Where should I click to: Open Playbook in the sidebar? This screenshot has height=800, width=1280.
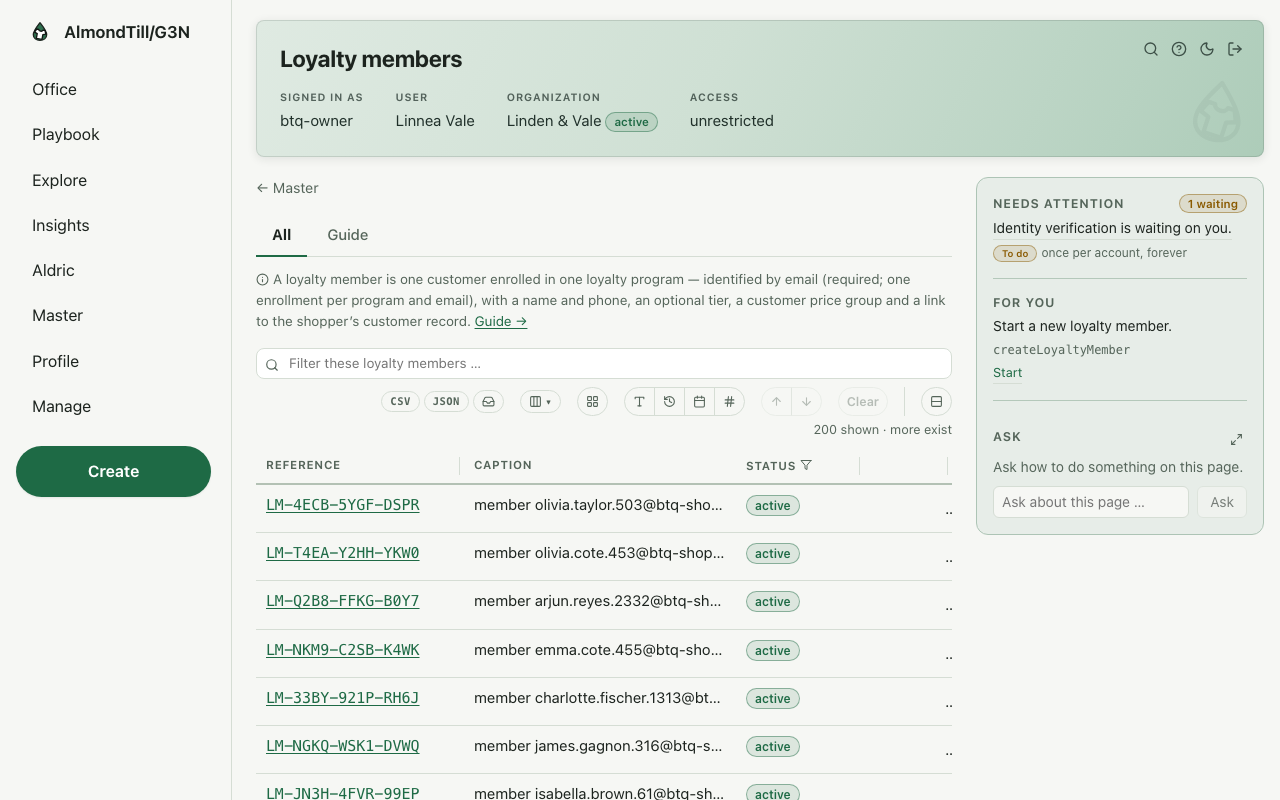[66, 134]
